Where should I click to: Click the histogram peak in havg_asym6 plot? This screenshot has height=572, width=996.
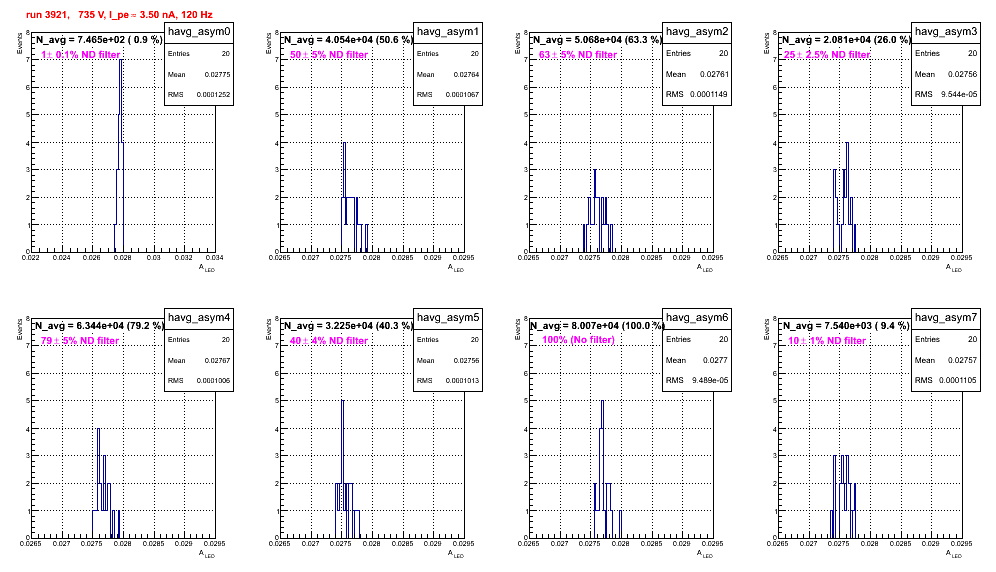pos(602,401)
